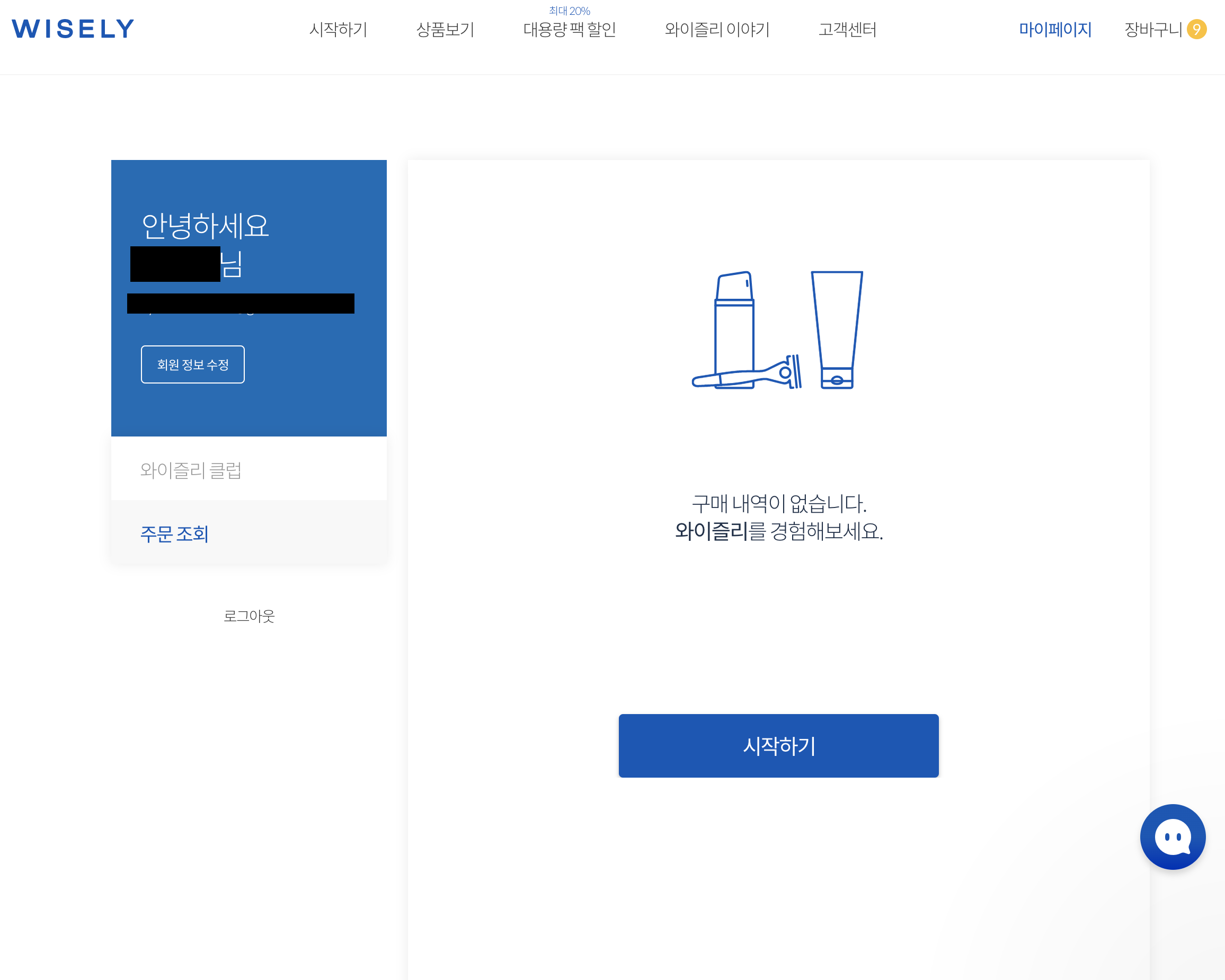Click the 최대 20% discount label

(570, 10)
